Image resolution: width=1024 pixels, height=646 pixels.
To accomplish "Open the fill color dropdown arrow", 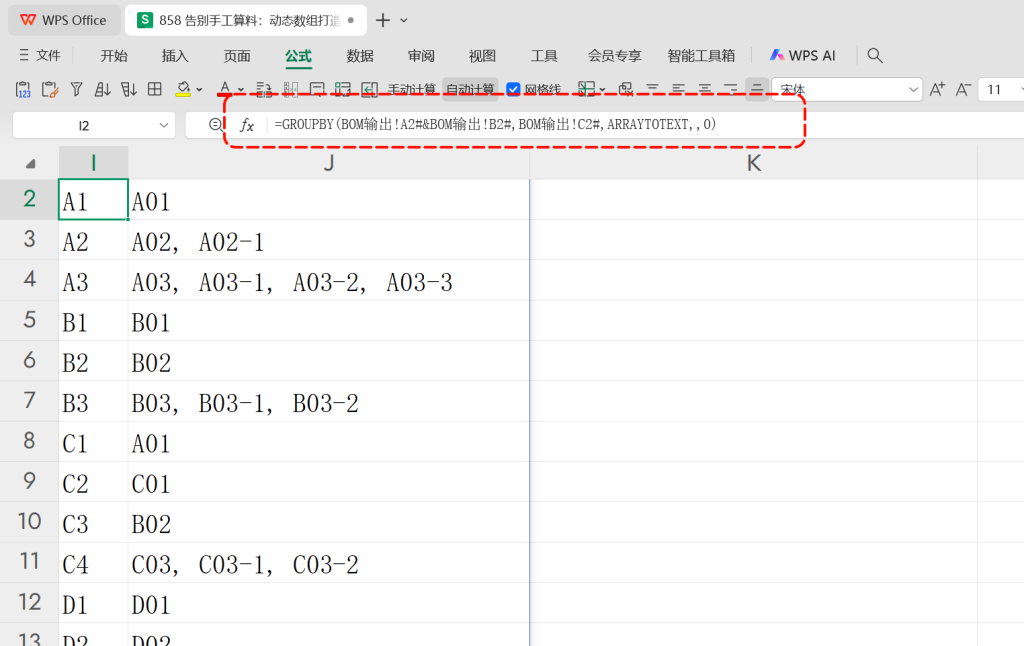I will coord(199,89).
